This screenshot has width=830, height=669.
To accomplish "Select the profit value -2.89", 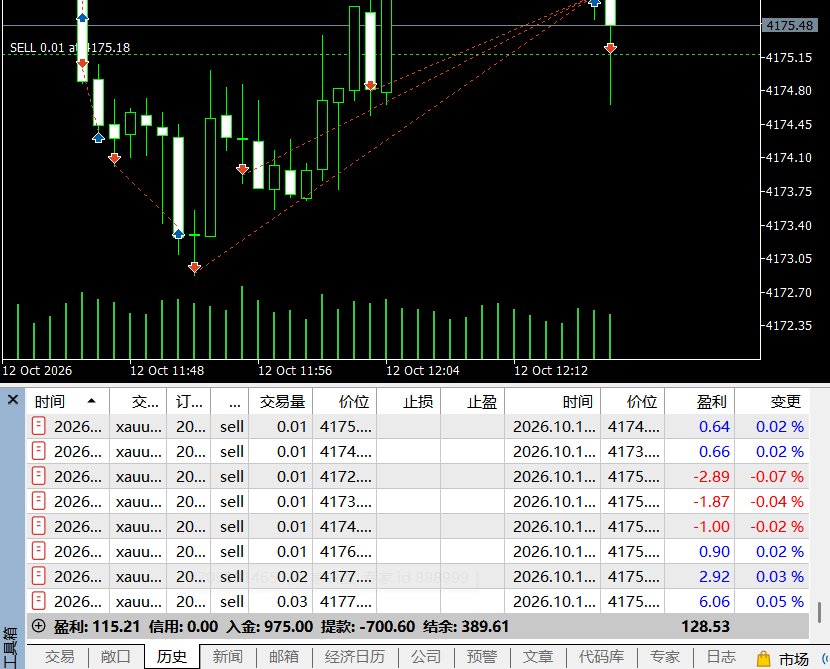I will (x=711, y=476).
